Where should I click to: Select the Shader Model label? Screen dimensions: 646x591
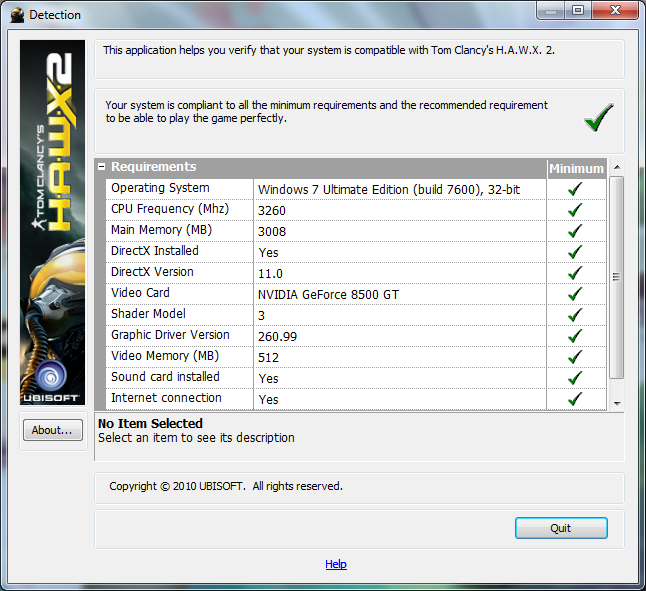[148, 314]
